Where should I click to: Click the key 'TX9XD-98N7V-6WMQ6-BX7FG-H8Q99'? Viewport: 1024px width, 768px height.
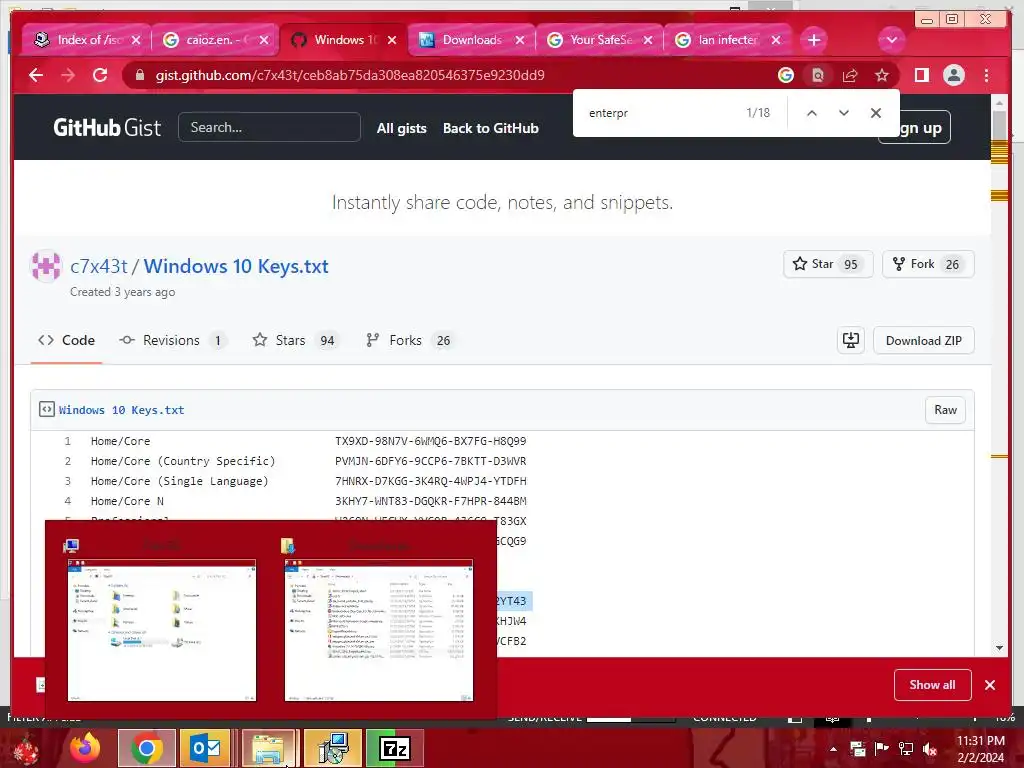pos(430,441)
